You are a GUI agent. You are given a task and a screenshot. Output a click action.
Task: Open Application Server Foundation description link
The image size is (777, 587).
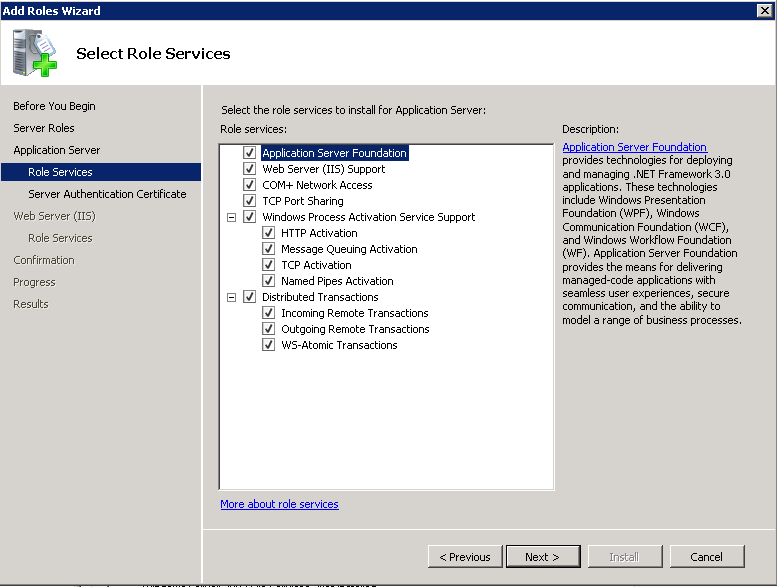[634, 147]
